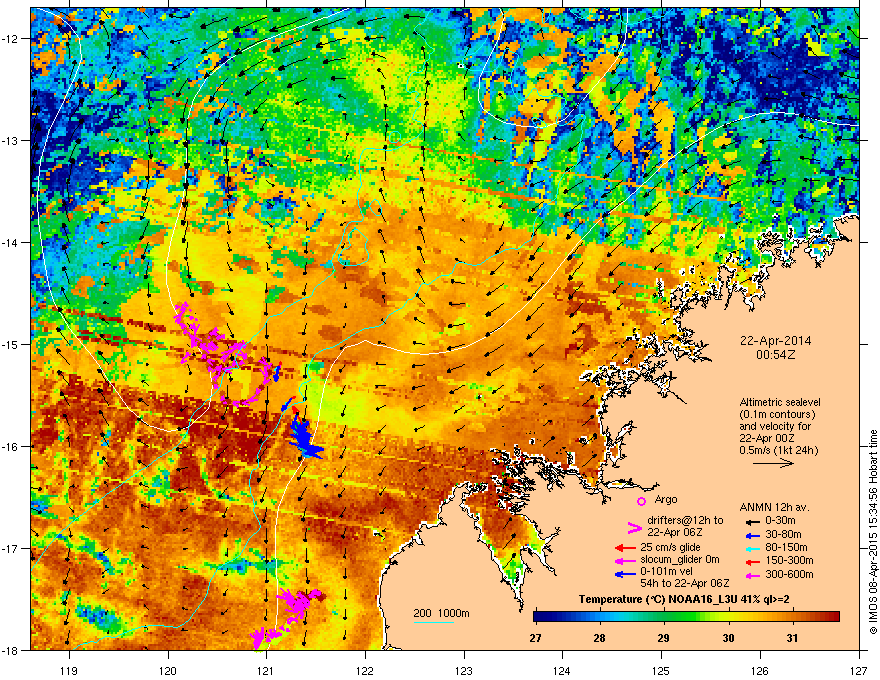Click the 'and velocity for' text

(774, 426)
